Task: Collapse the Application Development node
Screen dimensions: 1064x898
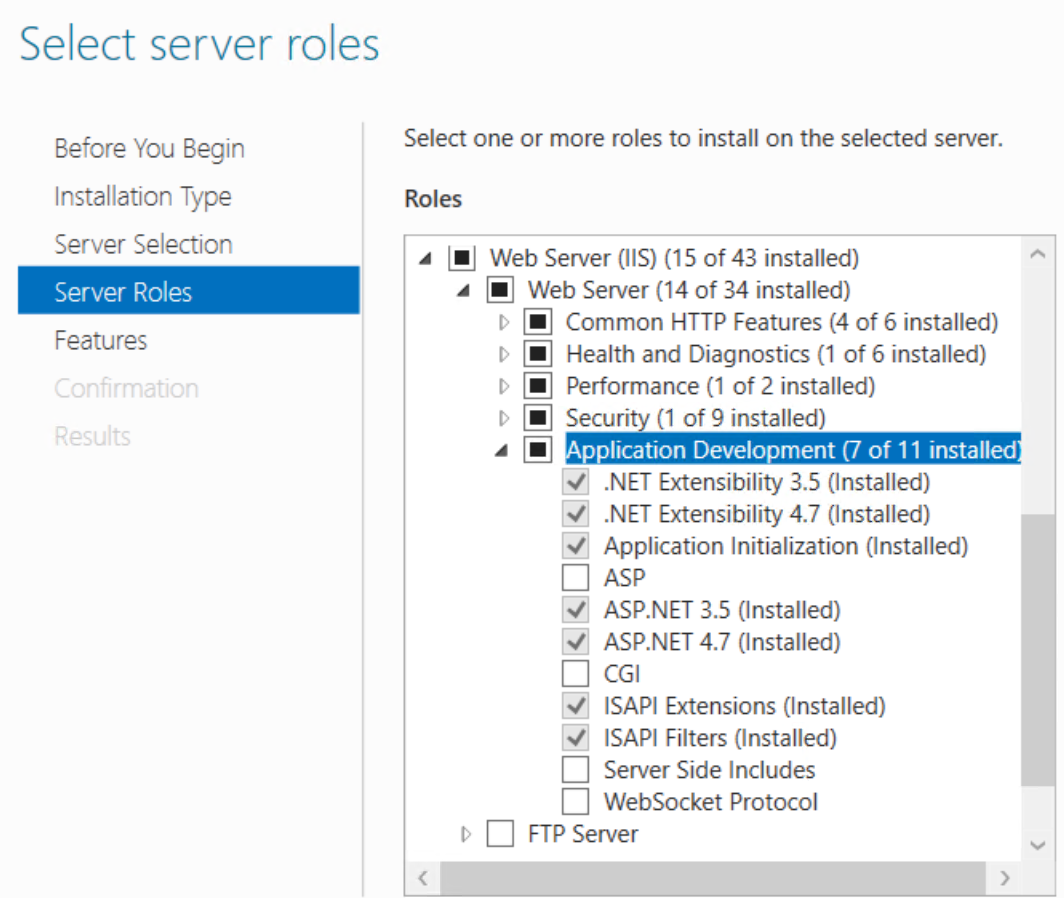Action: [x=500, y=449]
